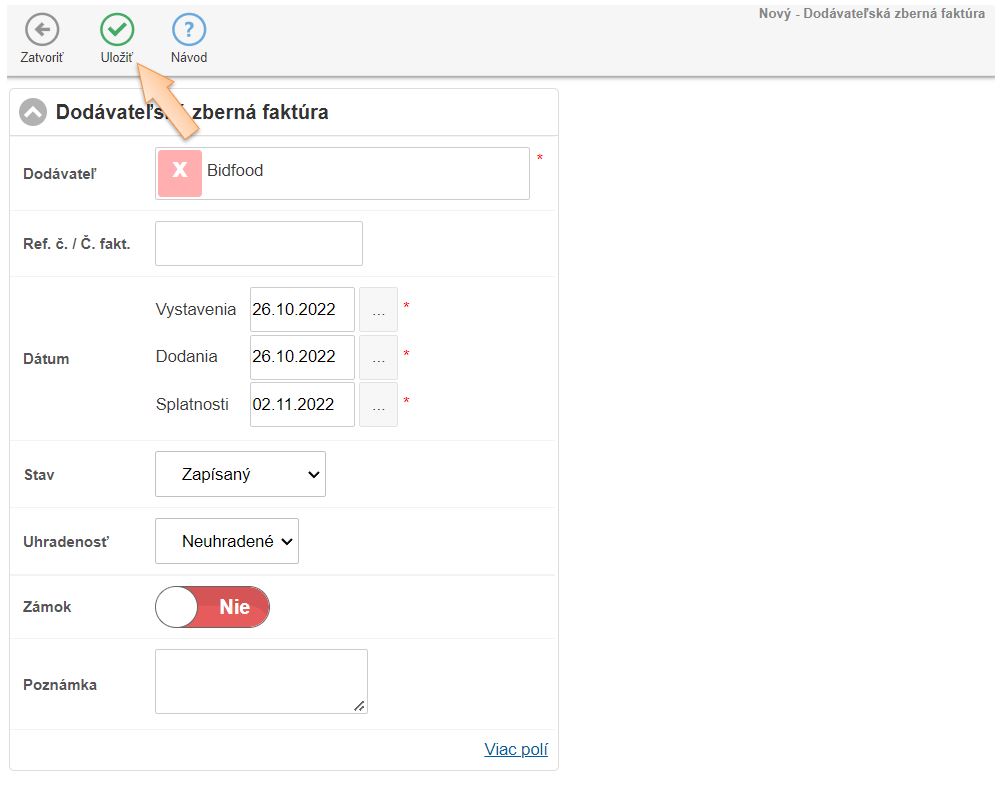The width and height of the screenshot is (1002, 801).
Task: Expand the Uhradenosť dropdown showing Neuhradené
Action: (227, 541)
